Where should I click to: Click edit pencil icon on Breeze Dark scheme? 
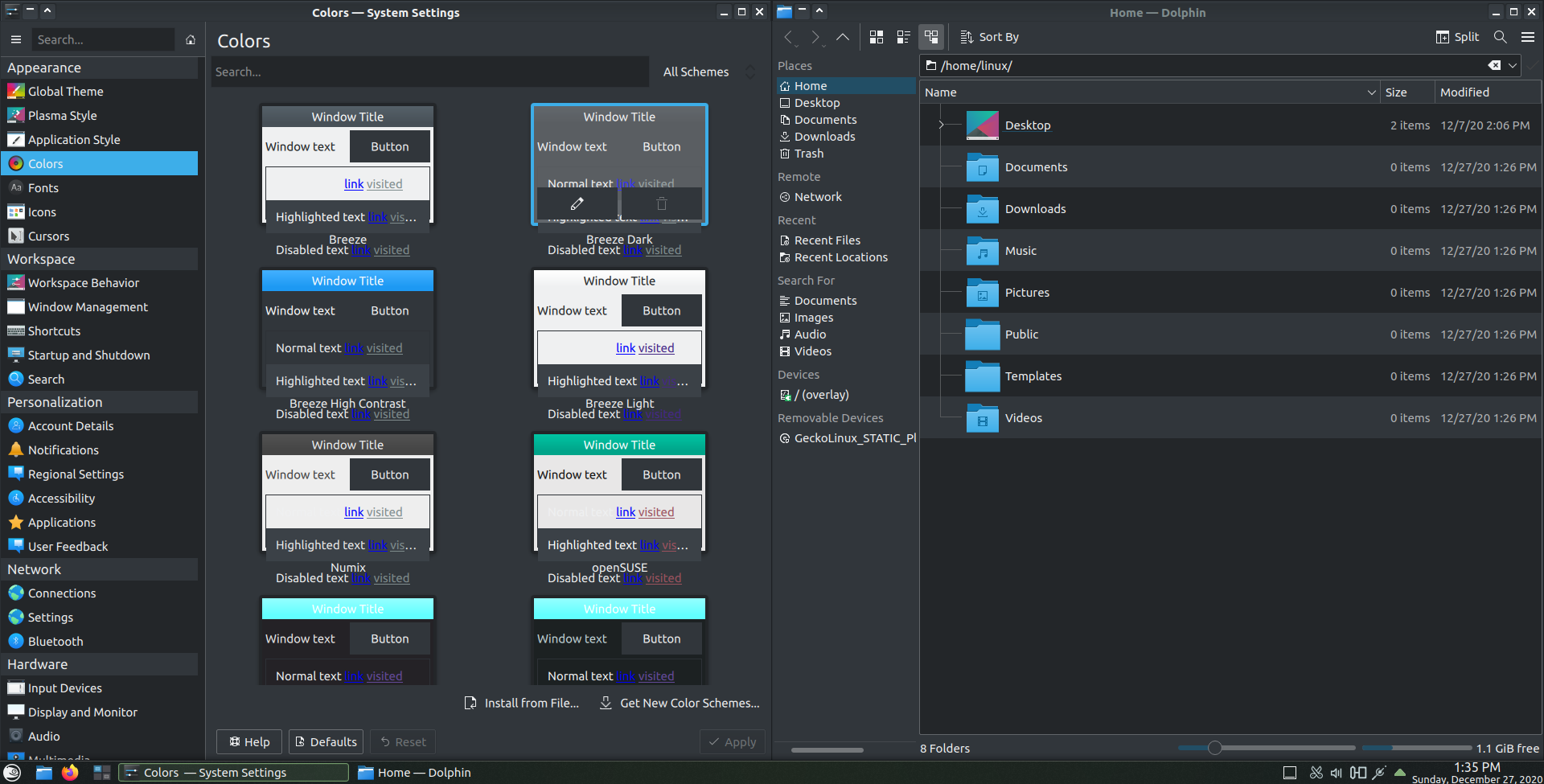[x=577, y=203]
